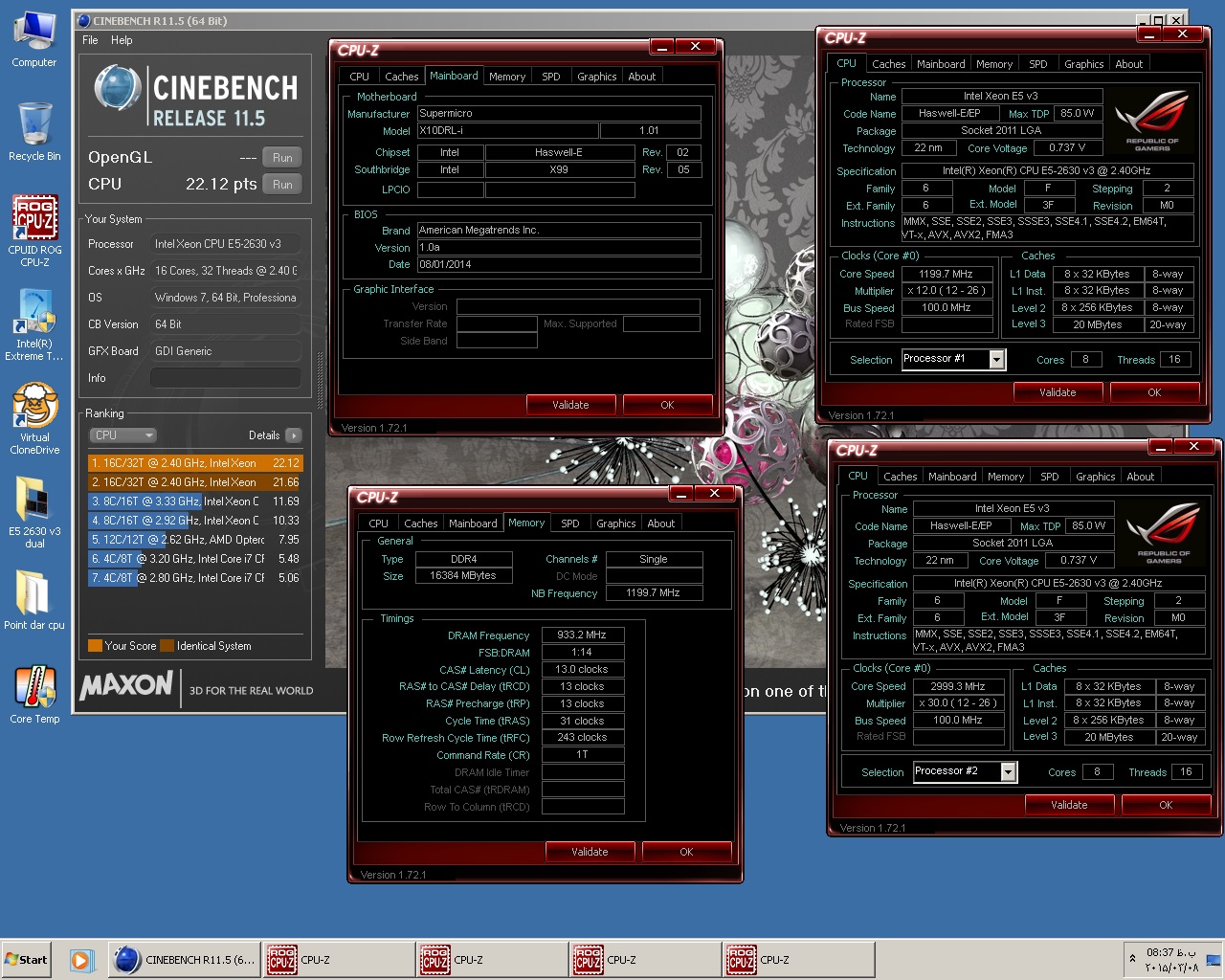Select Mainboard tab in Memory CPU-Z window
The image size is (1225, 980).
[473, 523]
